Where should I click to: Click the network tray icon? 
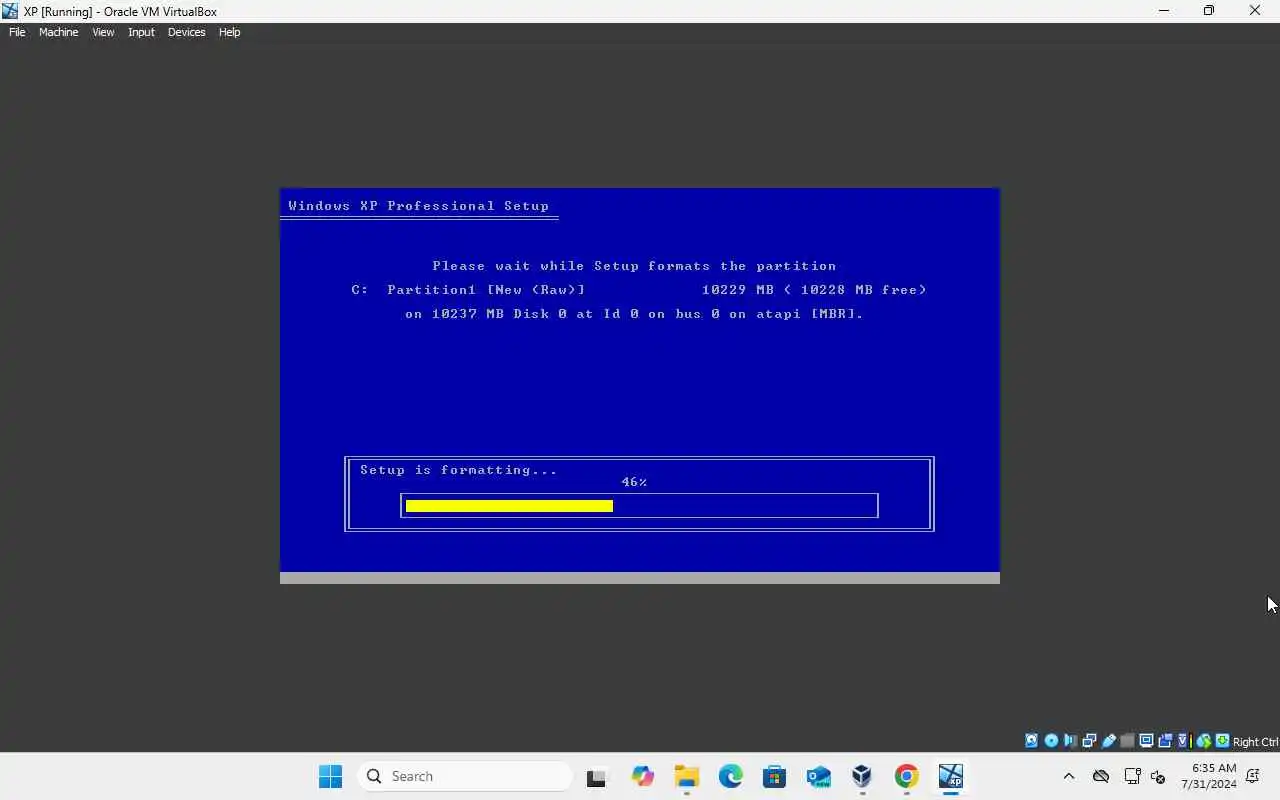1132,776
